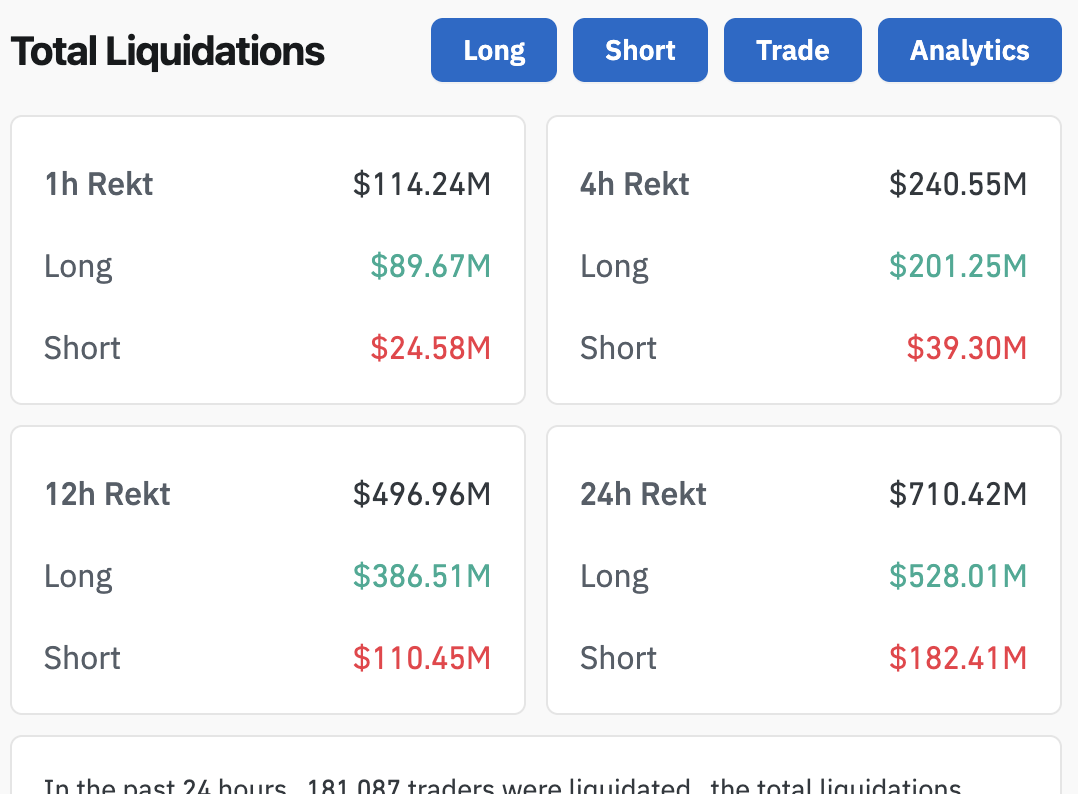Click the red $182.41M short value
This screenshot has height=794, width=1078.
[x=958, y=658]
